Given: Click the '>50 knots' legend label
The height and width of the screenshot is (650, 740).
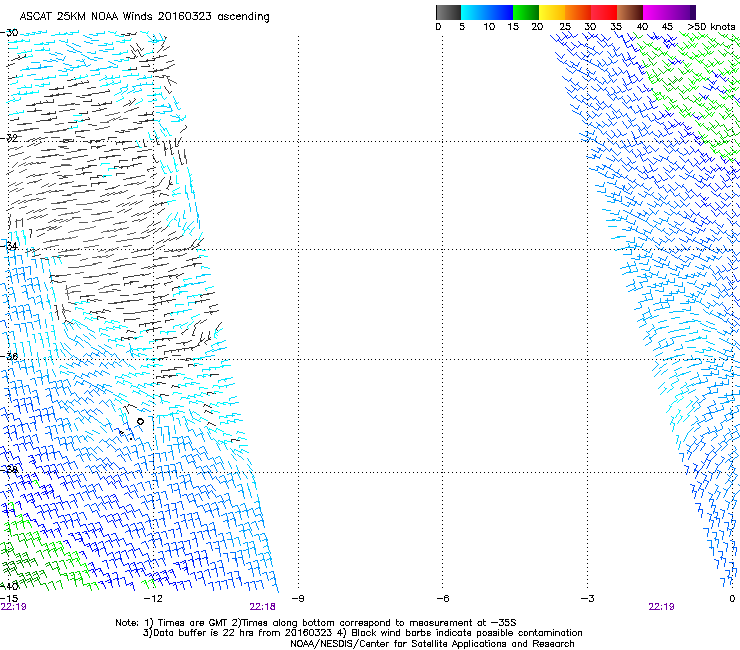Looking at the screenshot, I should (x=711, y=27).
